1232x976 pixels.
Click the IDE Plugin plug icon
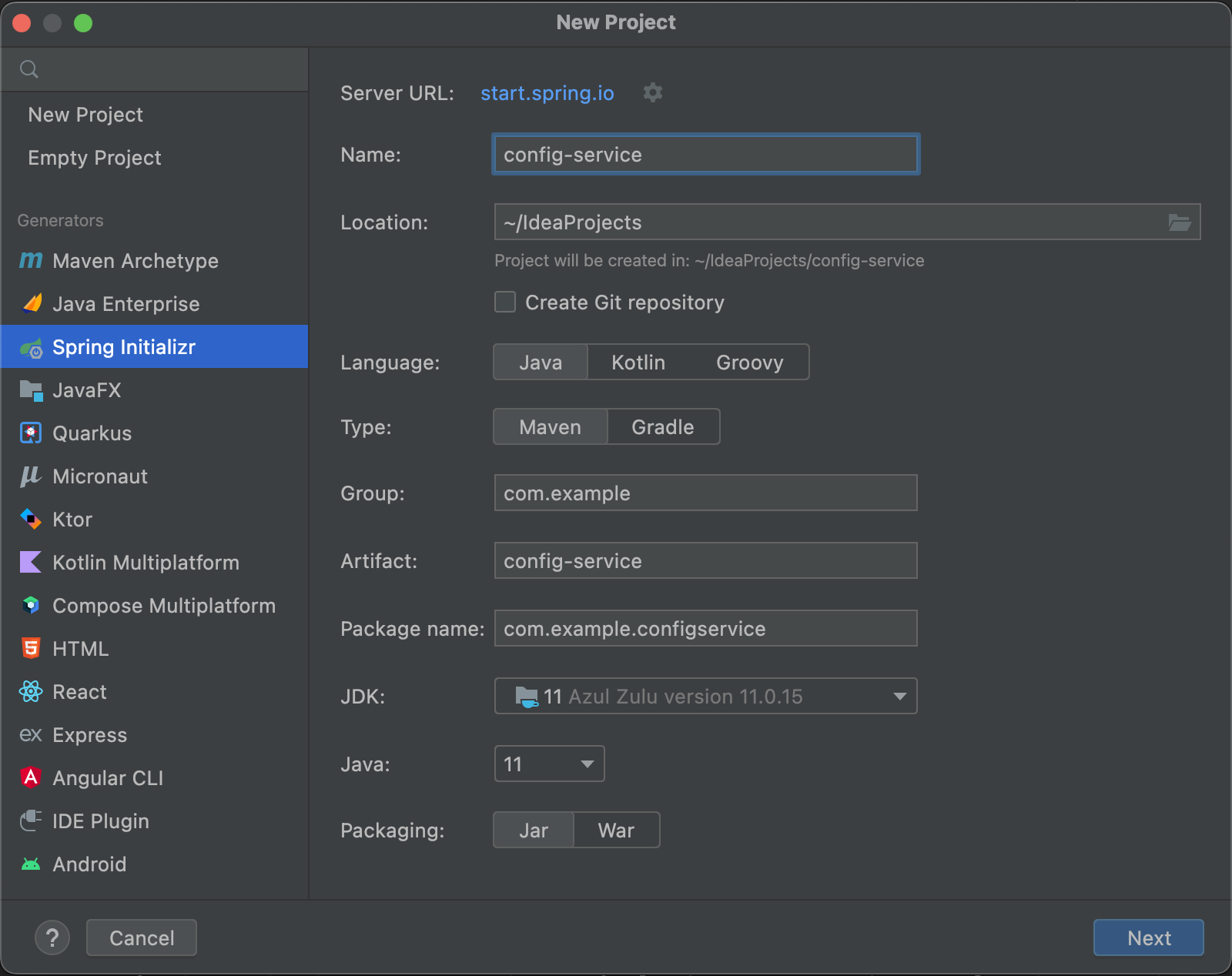[x=31, y=821]
